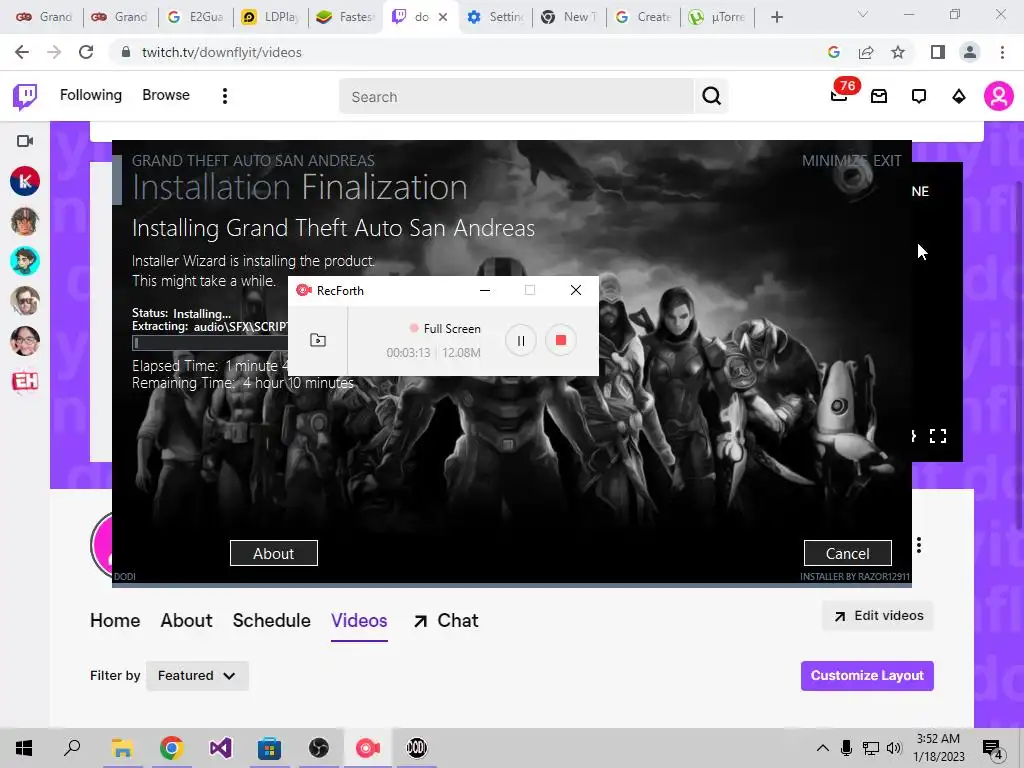This screenshot has height=768, width=1024.
Task: Switch to the LDPlayer browser tab
Action: [270, 17]
